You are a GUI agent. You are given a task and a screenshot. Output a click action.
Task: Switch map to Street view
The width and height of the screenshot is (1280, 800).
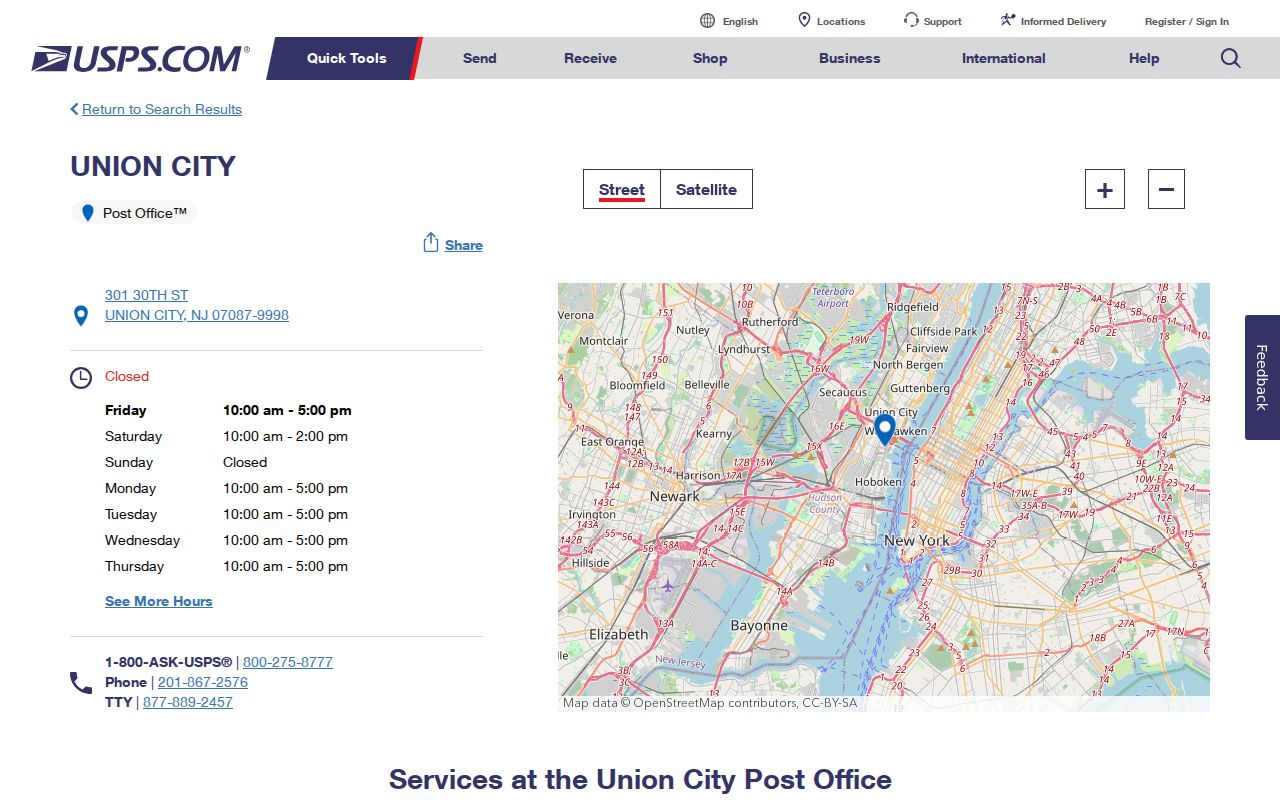(622, 189)
